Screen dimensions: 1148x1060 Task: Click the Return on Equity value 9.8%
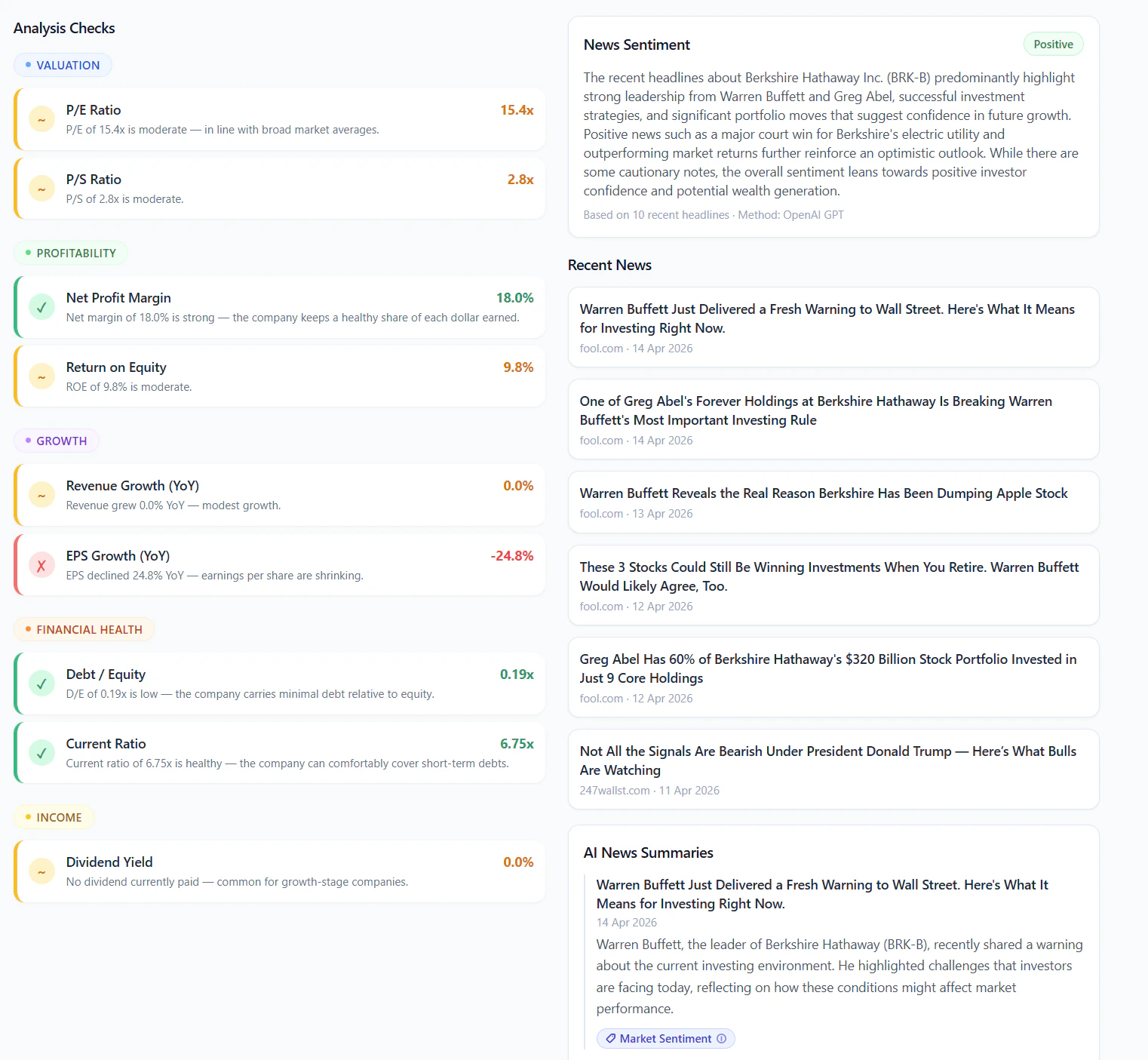tap(518, 367)
